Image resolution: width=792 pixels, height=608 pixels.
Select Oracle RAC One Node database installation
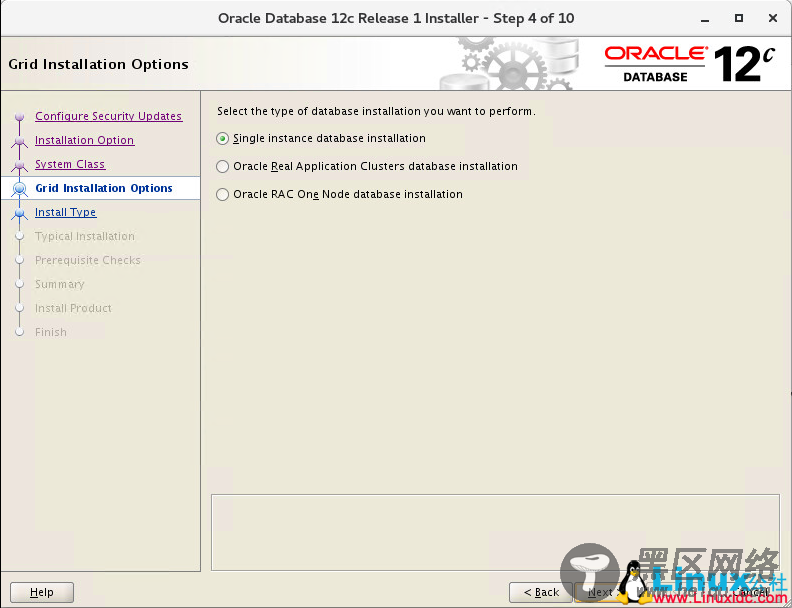click(x=339, y=194)
